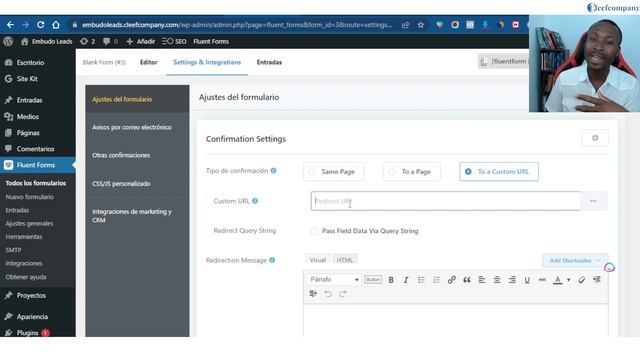Image resolution: width=640 pixels, height=360 pixels.
Task: Open Otras confirmaciones section
Action: 137,155
